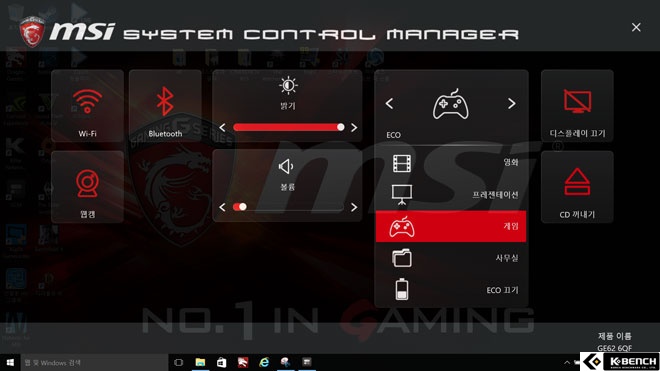
Task: Open File Explorer from the taskbar
Action: [x=200, y=362]
